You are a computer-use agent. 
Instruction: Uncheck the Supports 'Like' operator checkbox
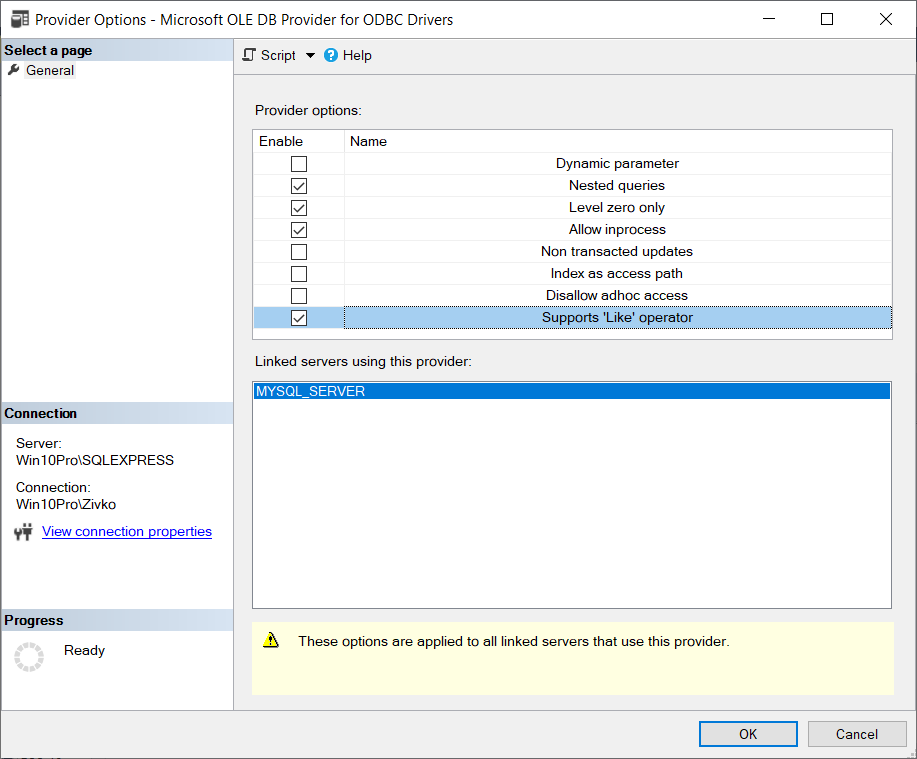tap(299, 318)
